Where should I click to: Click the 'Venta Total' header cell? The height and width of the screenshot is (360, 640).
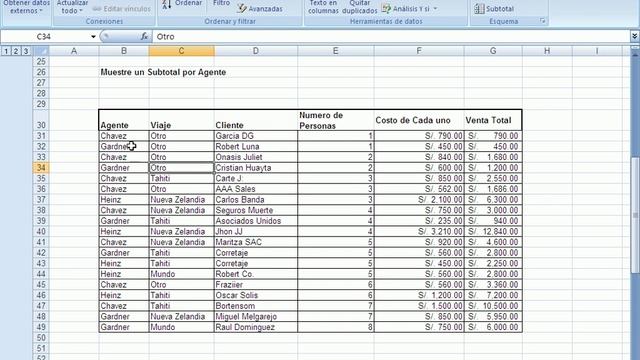point(493,120)
